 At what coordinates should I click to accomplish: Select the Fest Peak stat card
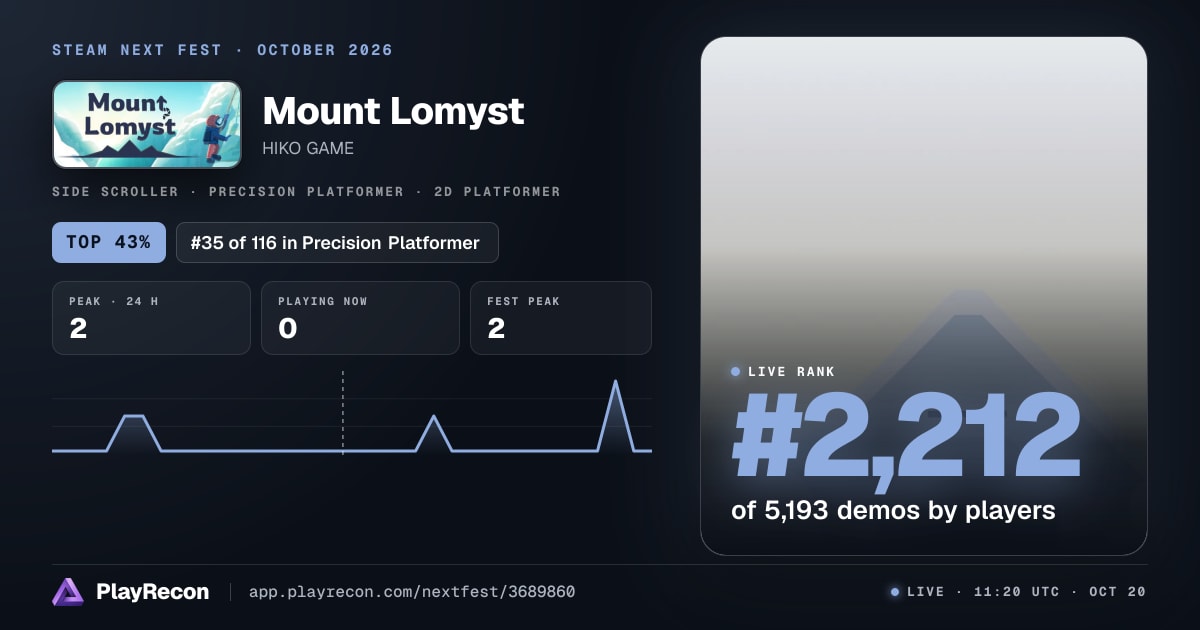(x=560, y=318)
